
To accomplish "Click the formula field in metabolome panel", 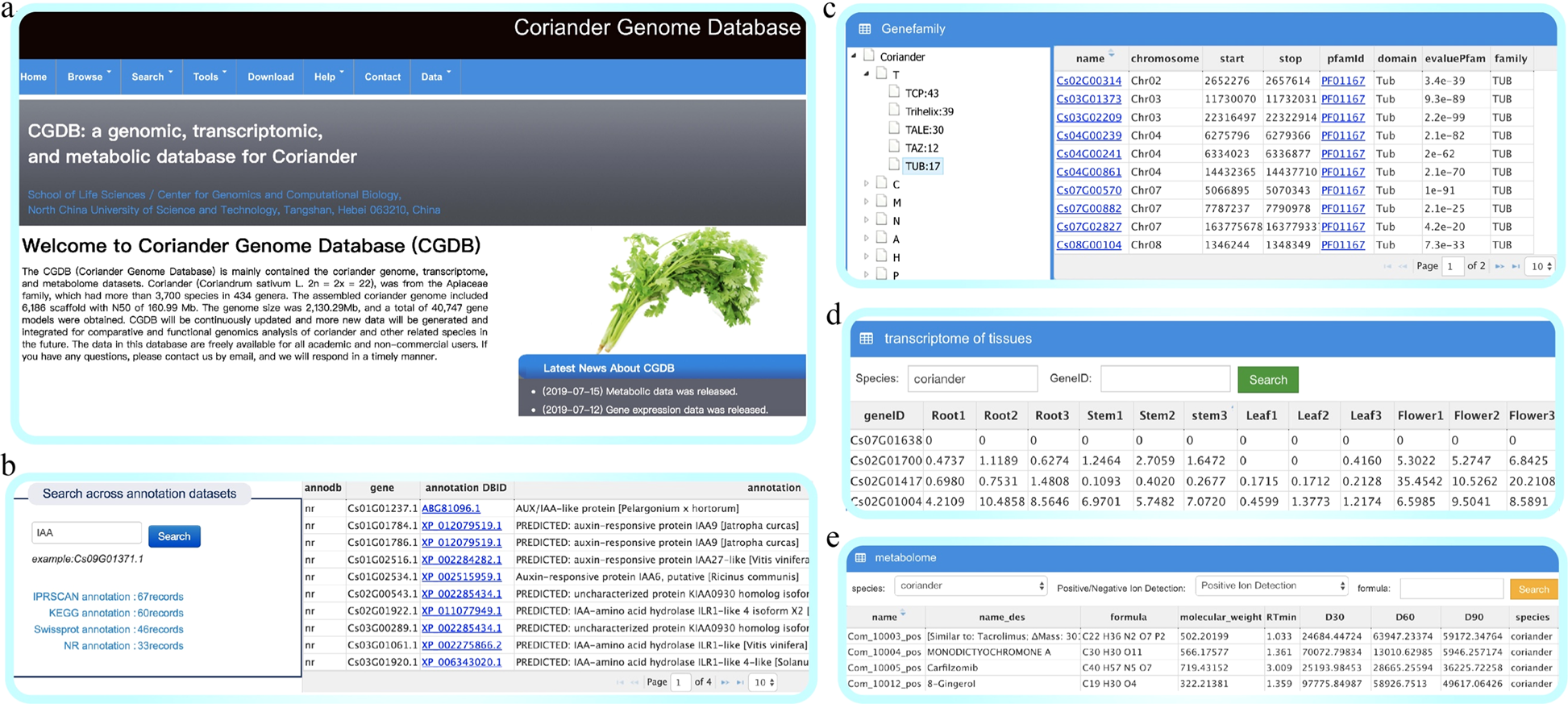I will pos(1452,589).
